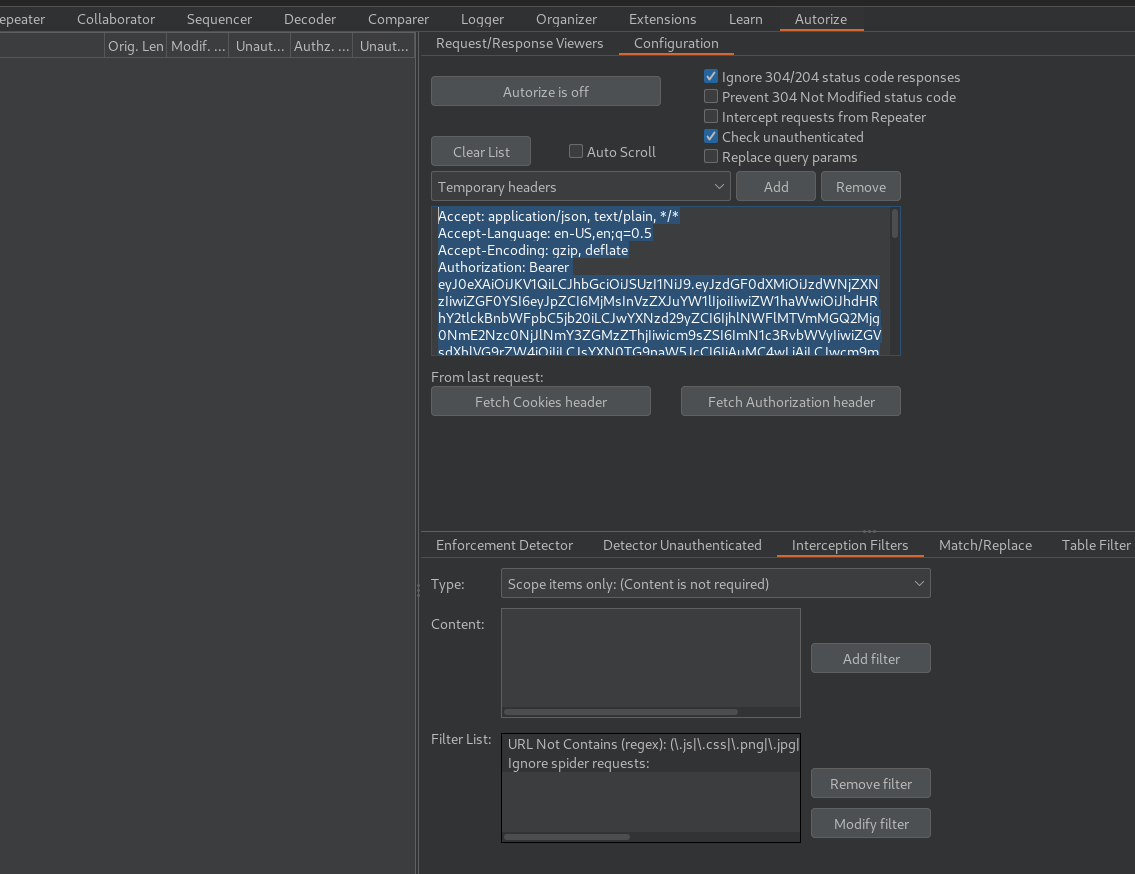The image size is (1135, 874).
Task: Check the Replace query params option
Action: (x=711, y=157)
